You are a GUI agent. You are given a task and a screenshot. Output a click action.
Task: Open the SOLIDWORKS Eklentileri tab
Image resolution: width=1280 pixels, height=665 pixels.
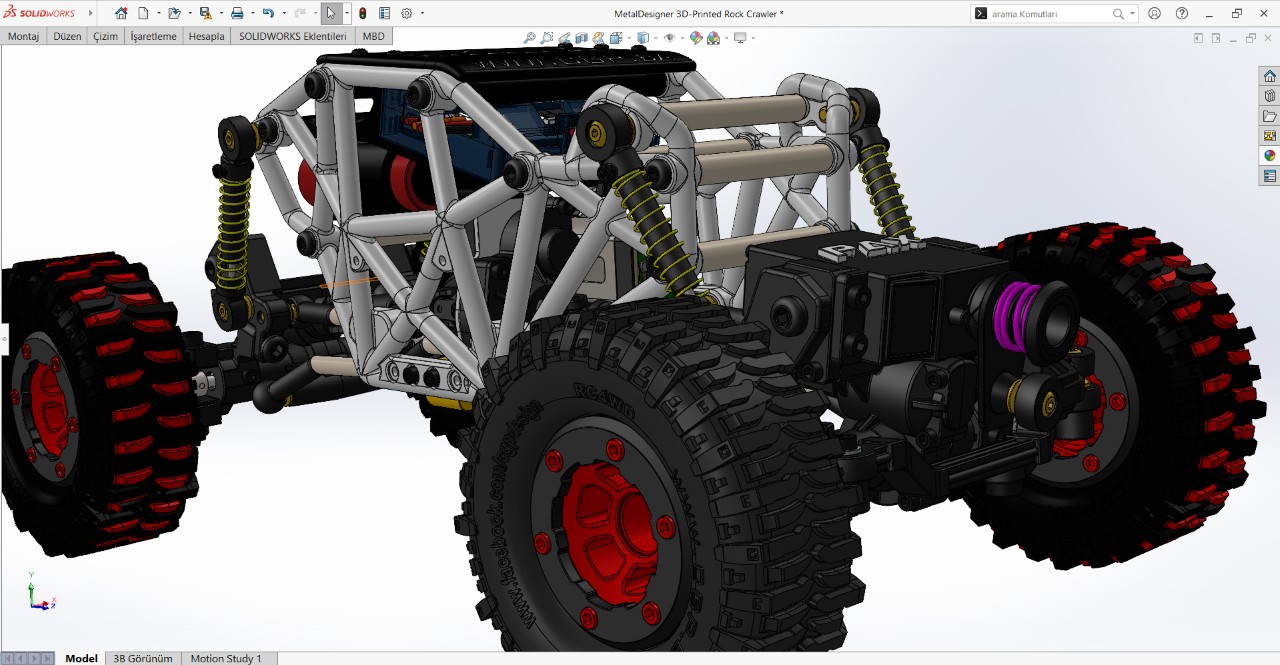tap(292, 36)
